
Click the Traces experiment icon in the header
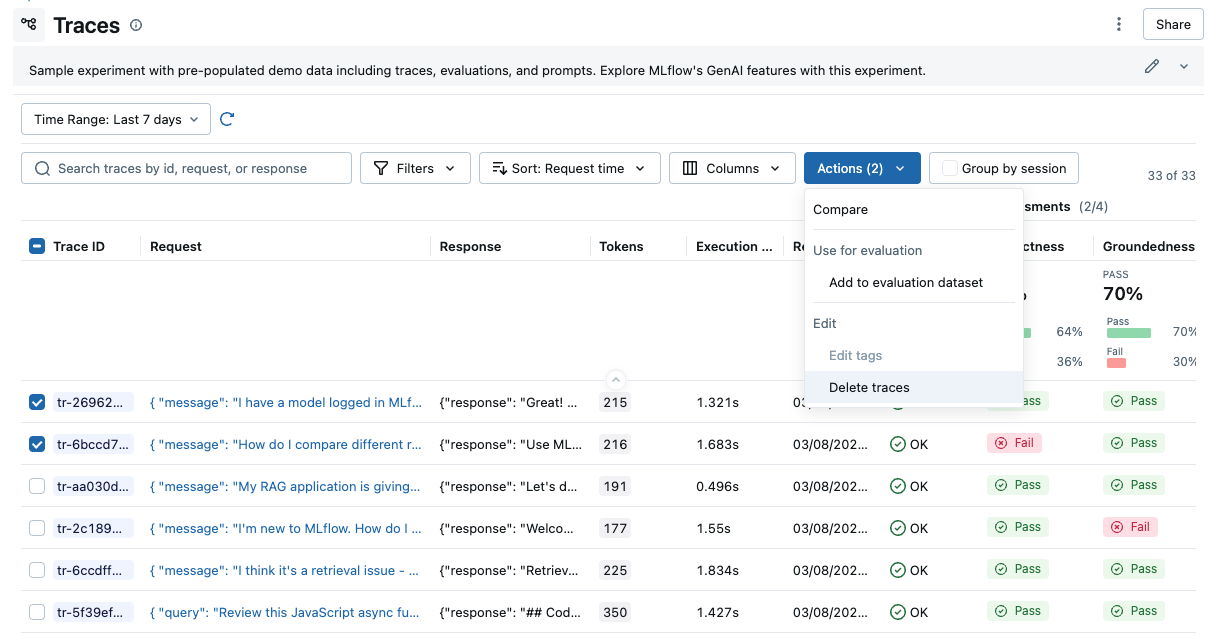point(28,24)
